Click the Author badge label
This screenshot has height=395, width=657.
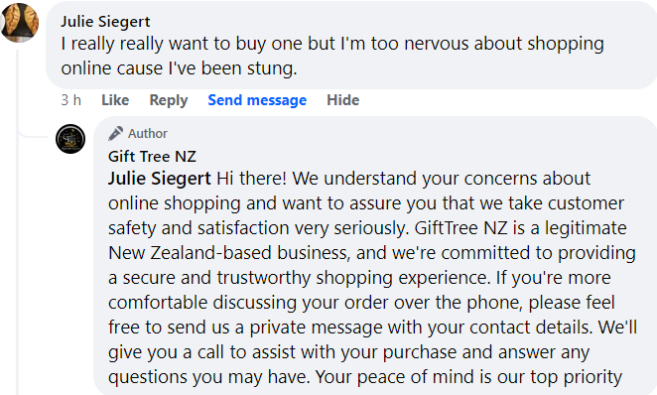[147, 134]
